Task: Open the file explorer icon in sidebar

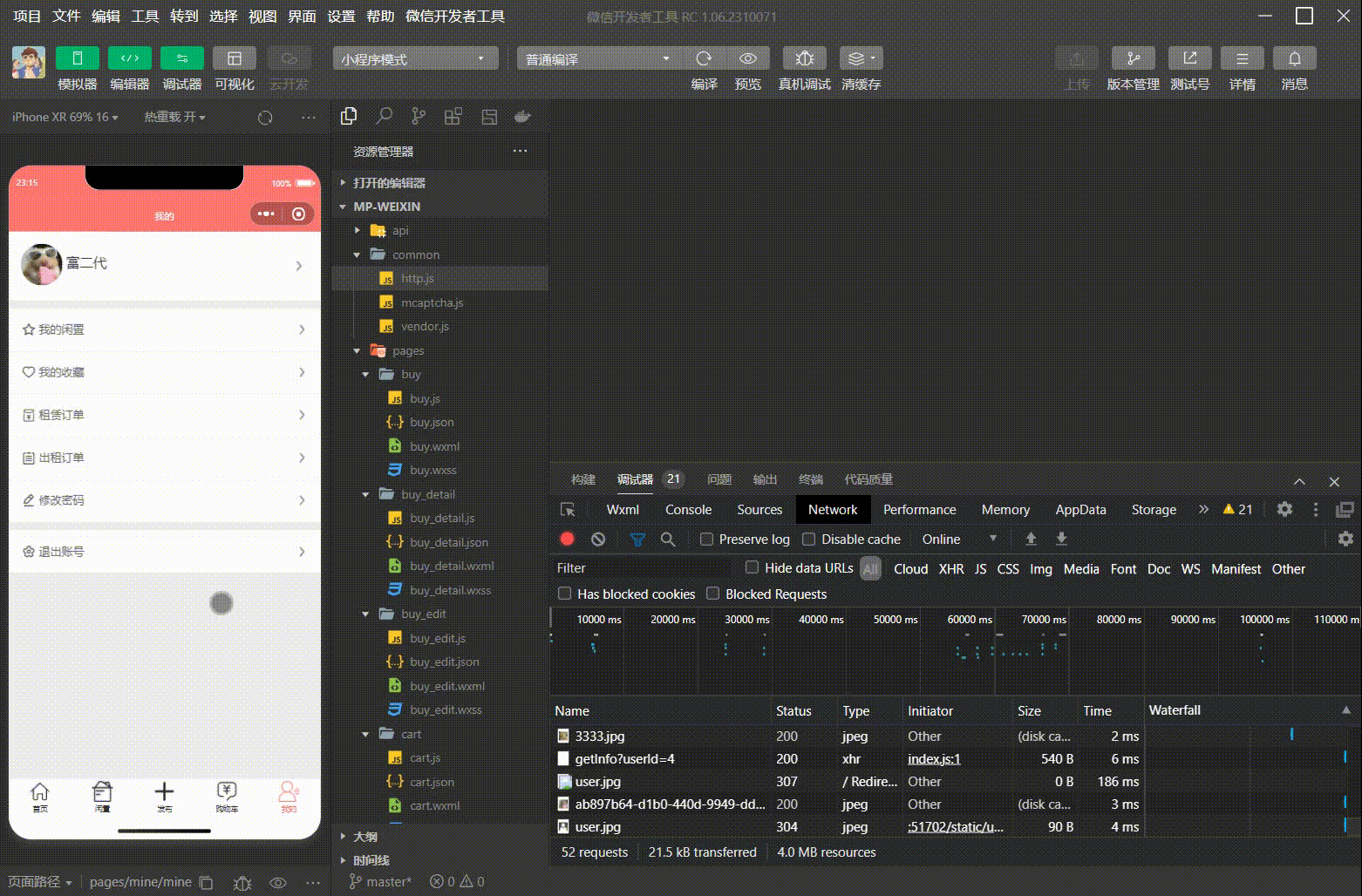Action: click(x=349, y=116)
